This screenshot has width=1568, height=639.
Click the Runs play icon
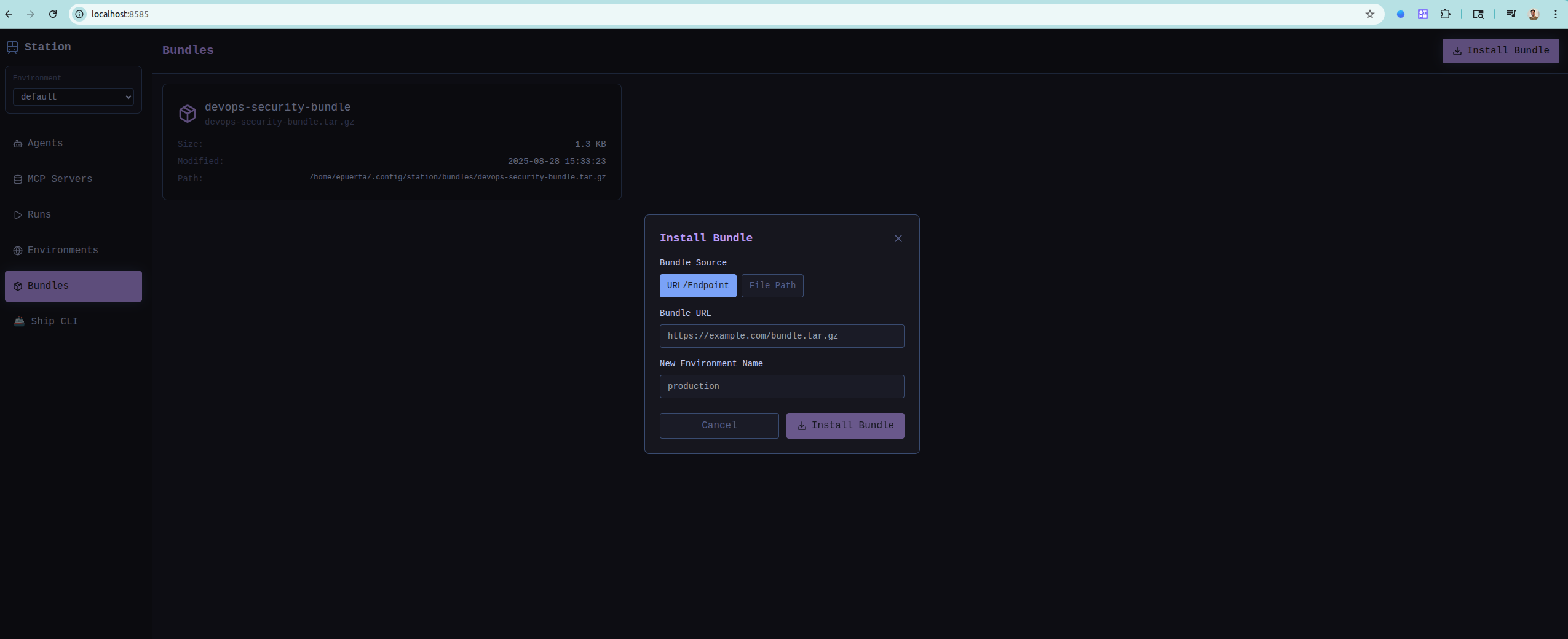[x=18, y=215]
